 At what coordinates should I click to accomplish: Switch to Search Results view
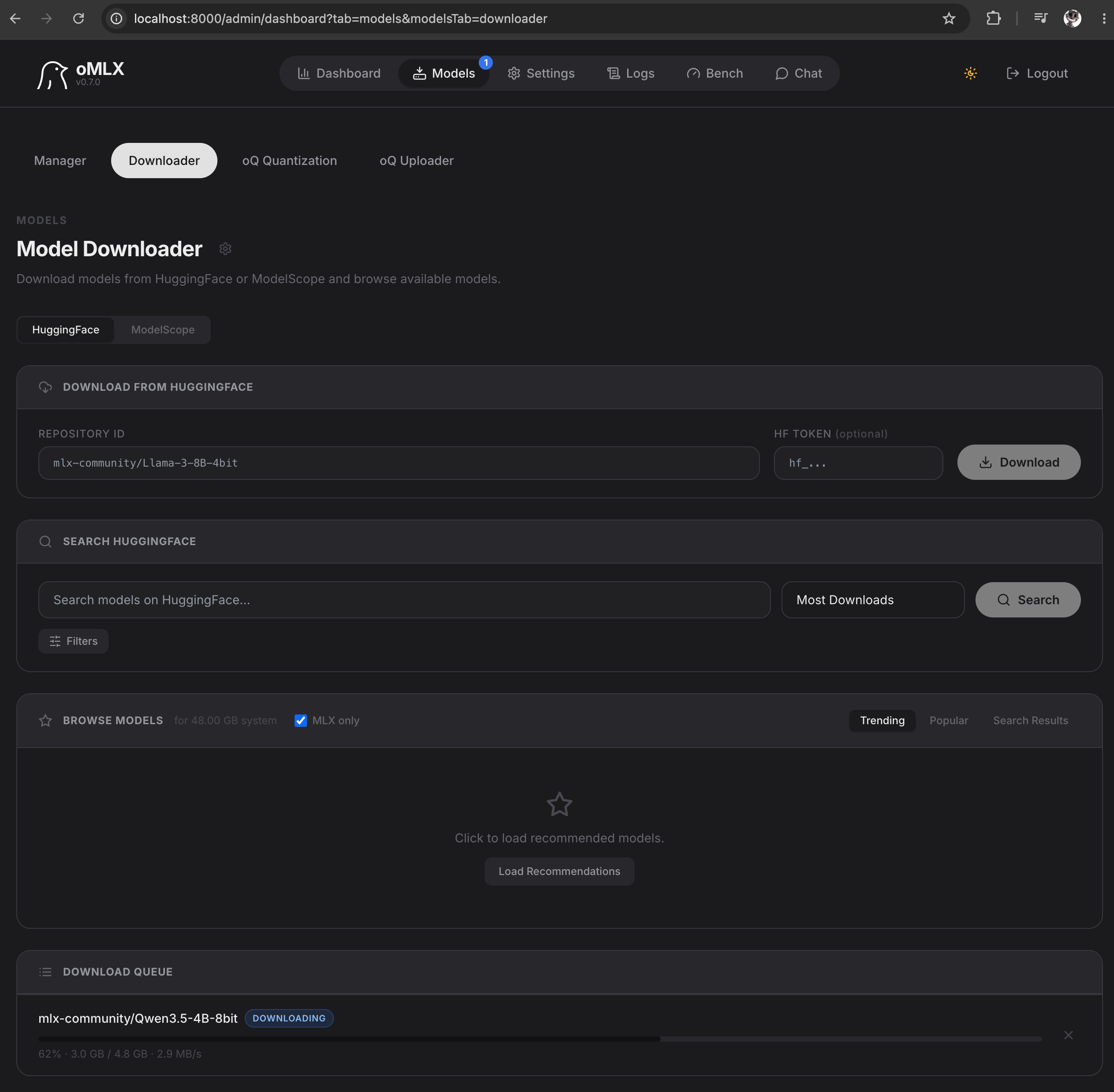(1030, 720)
